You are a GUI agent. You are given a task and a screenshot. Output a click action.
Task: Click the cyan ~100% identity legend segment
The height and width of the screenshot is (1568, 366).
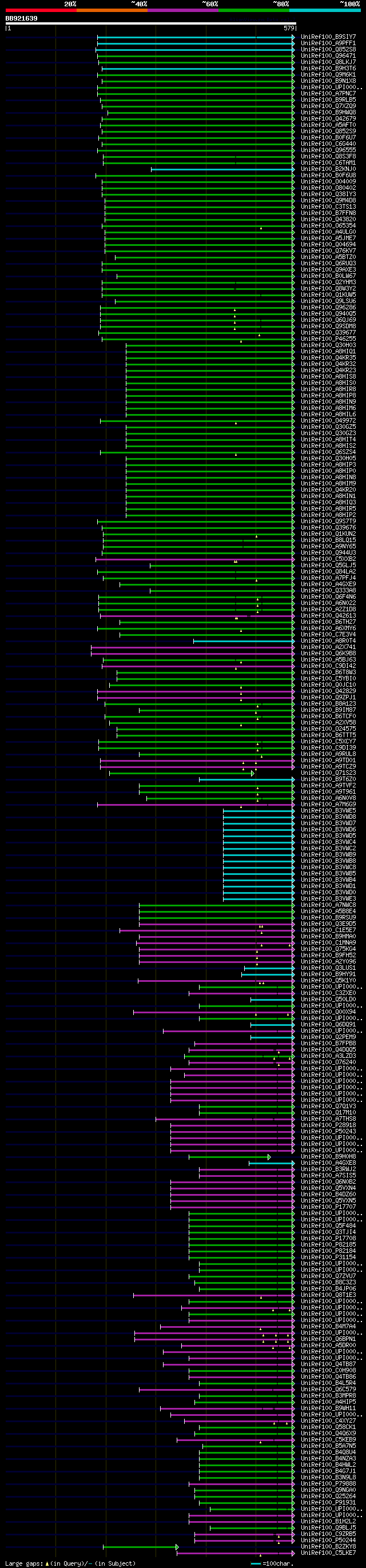[x=325, y=10]
